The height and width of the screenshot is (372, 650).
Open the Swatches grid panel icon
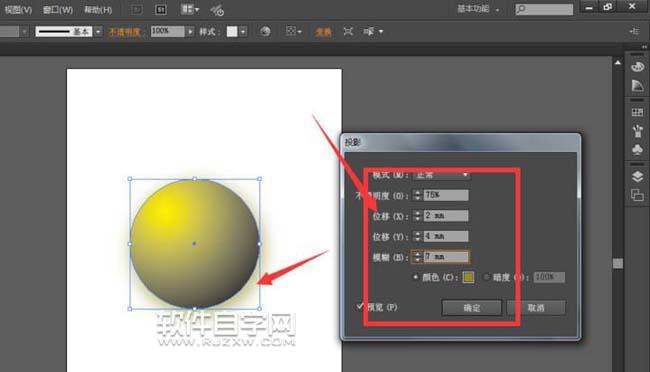tap(638, 112)
